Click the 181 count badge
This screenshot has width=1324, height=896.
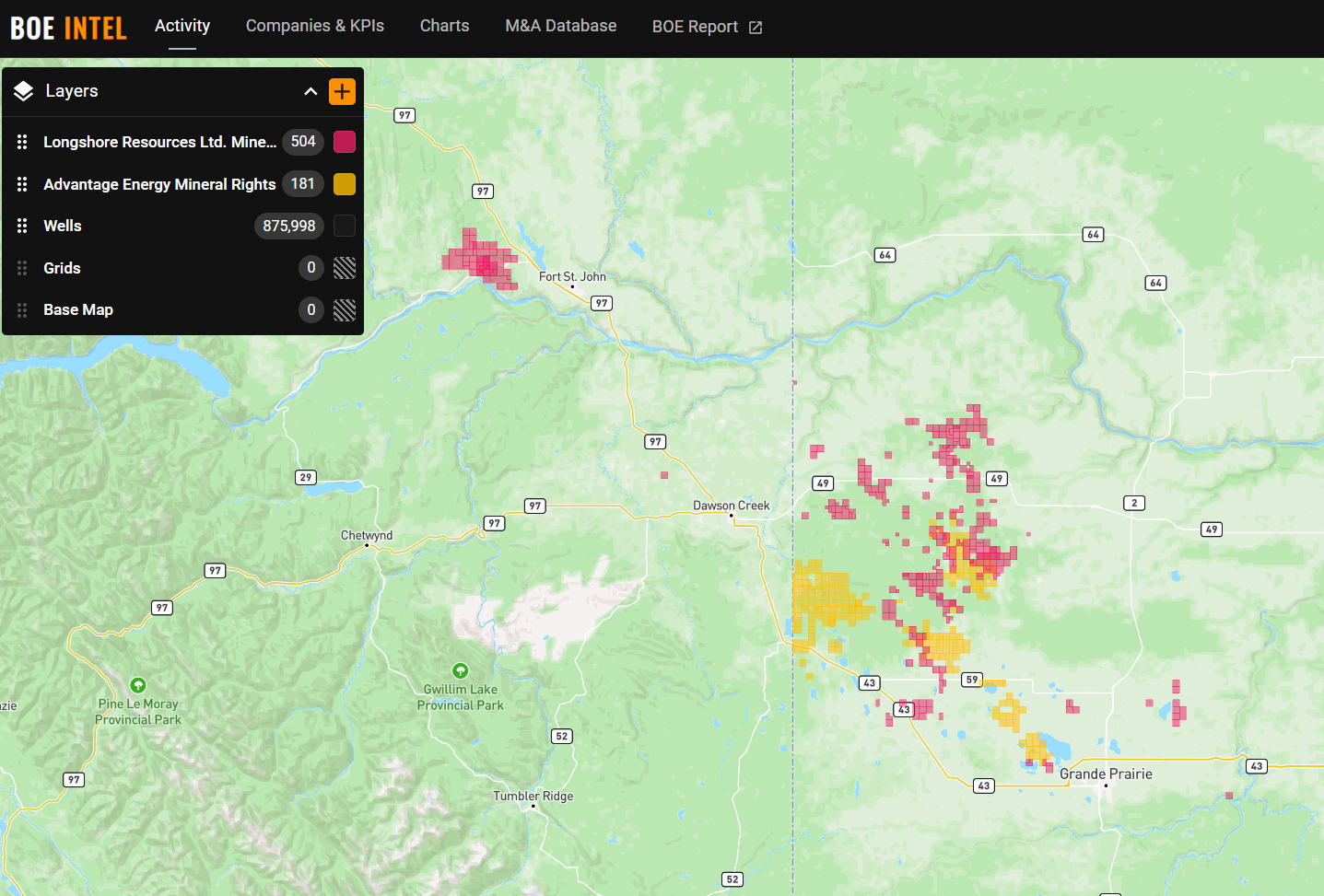(x=303, y=184)
